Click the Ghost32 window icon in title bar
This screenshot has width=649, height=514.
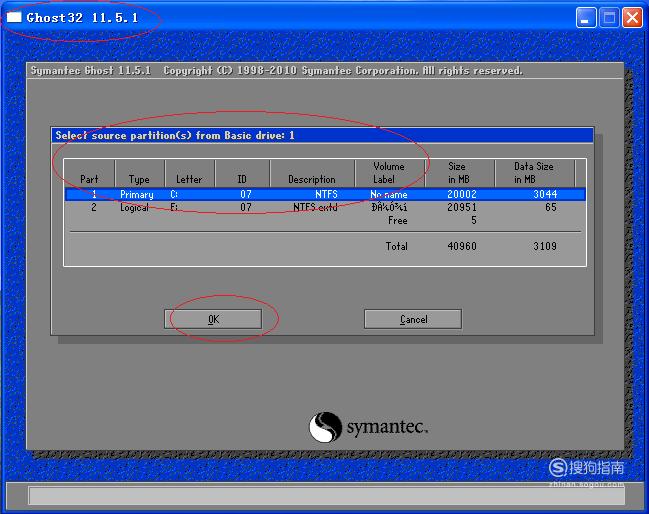(x=14, y=17)
